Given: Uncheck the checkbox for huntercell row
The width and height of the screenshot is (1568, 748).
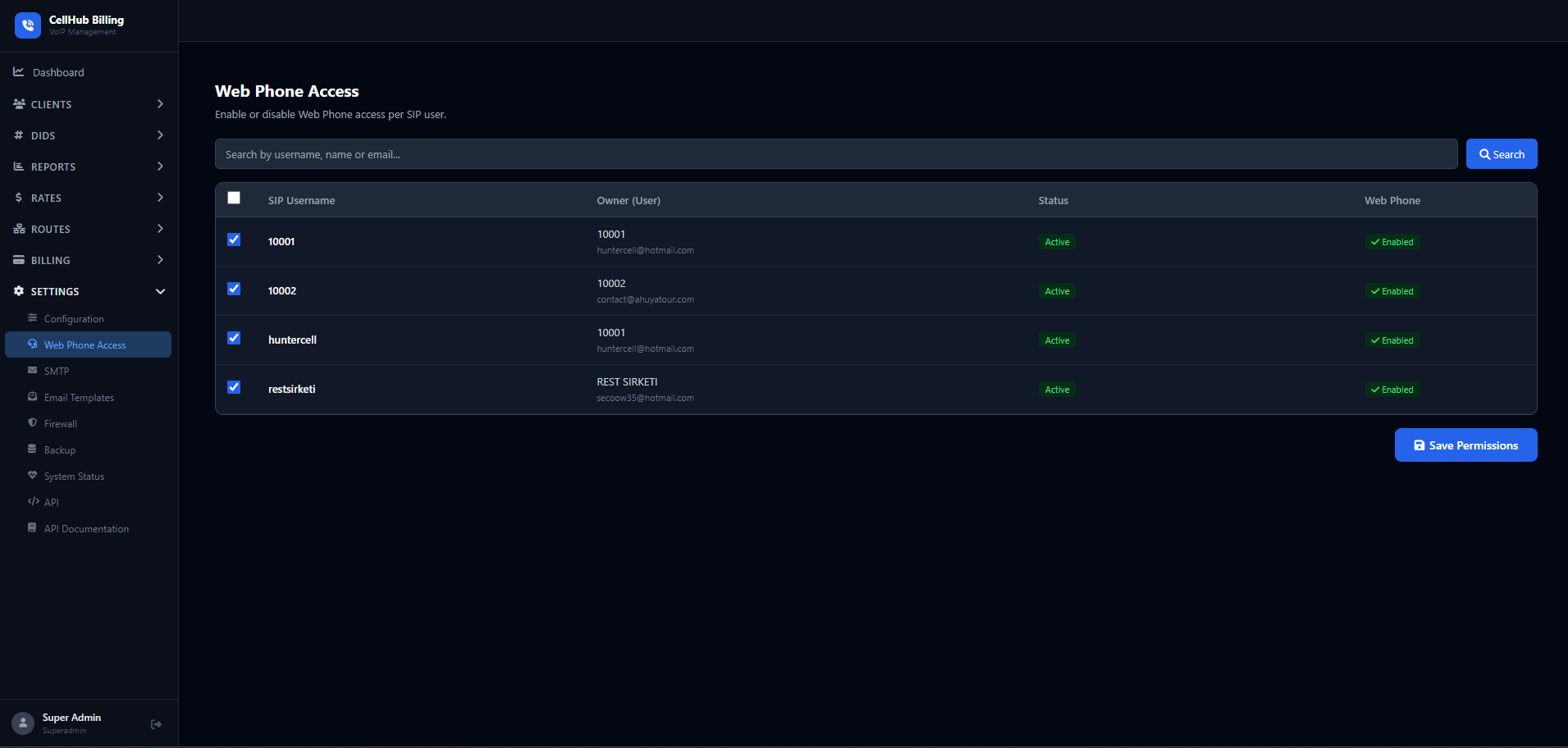Looking at the screenshot, I should pos(234,338).
